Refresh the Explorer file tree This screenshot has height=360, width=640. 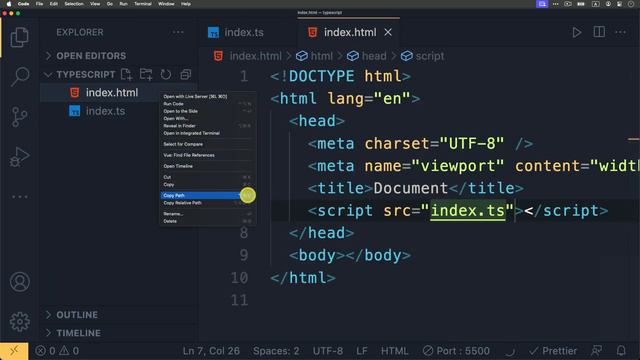(165, 74)
